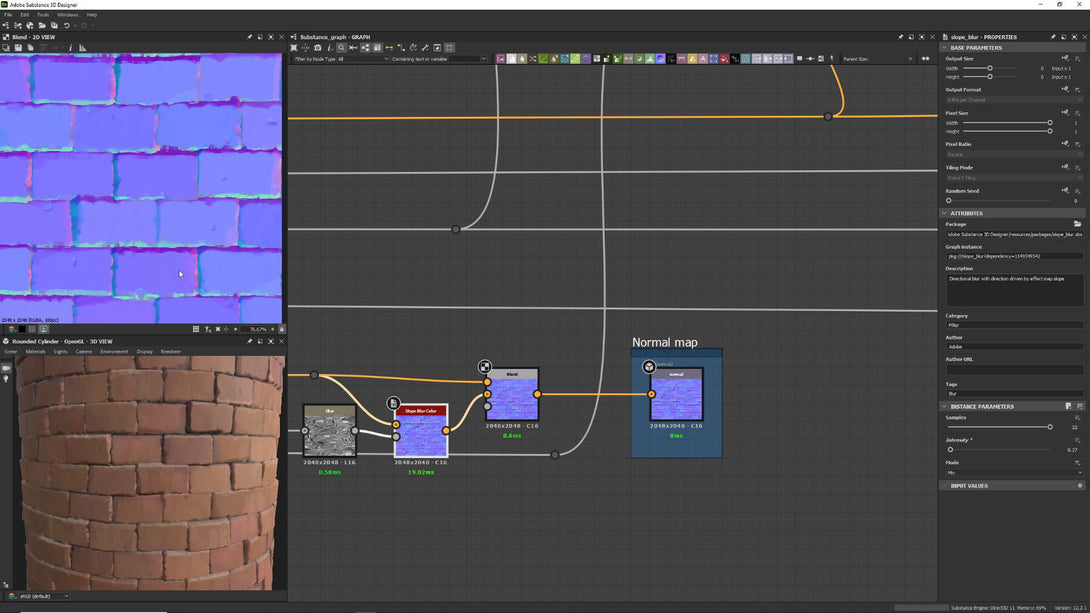The width and height of the screenshot is (1090, 613).
Task: Pin the Properties panel
Action: coord(1053,37)
